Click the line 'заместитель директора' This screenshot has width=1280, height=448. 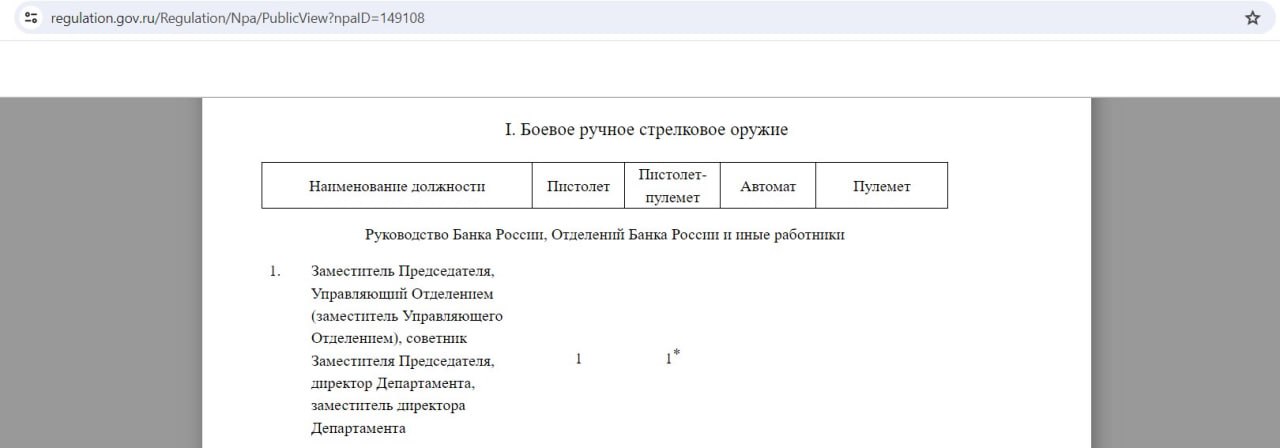click(388, 405)
